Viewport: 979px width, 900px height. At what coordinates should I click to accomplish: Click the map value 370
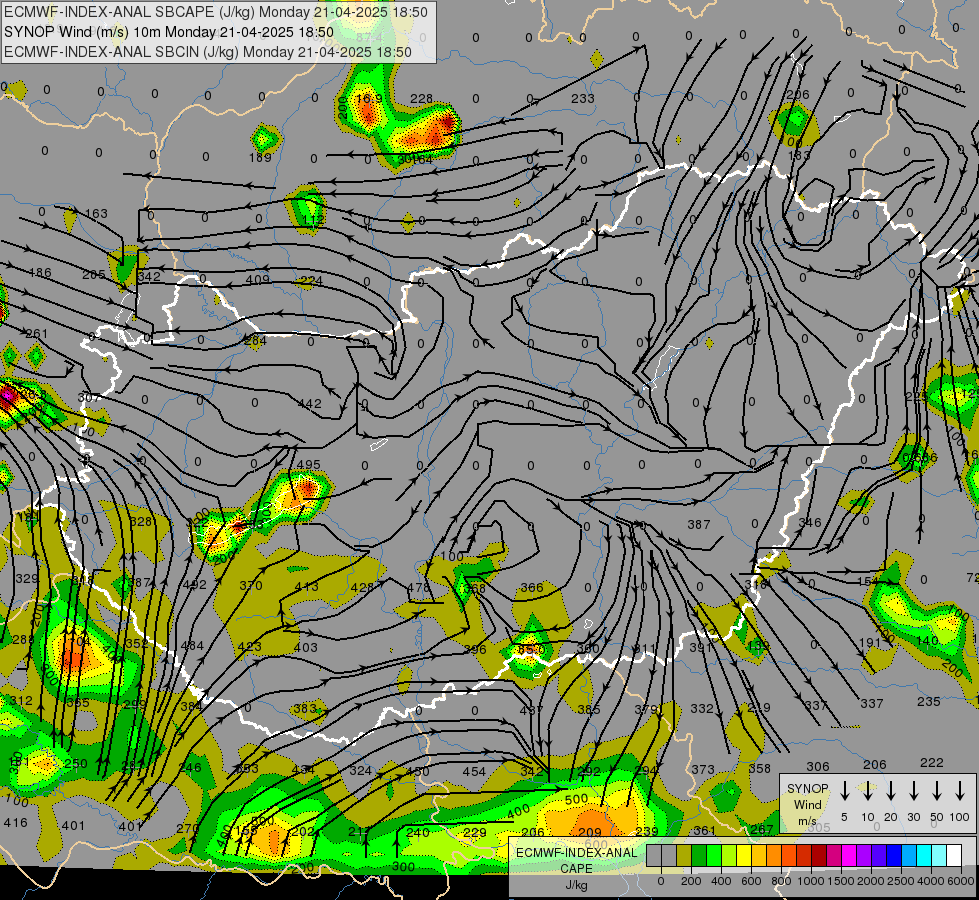(251, 585)
